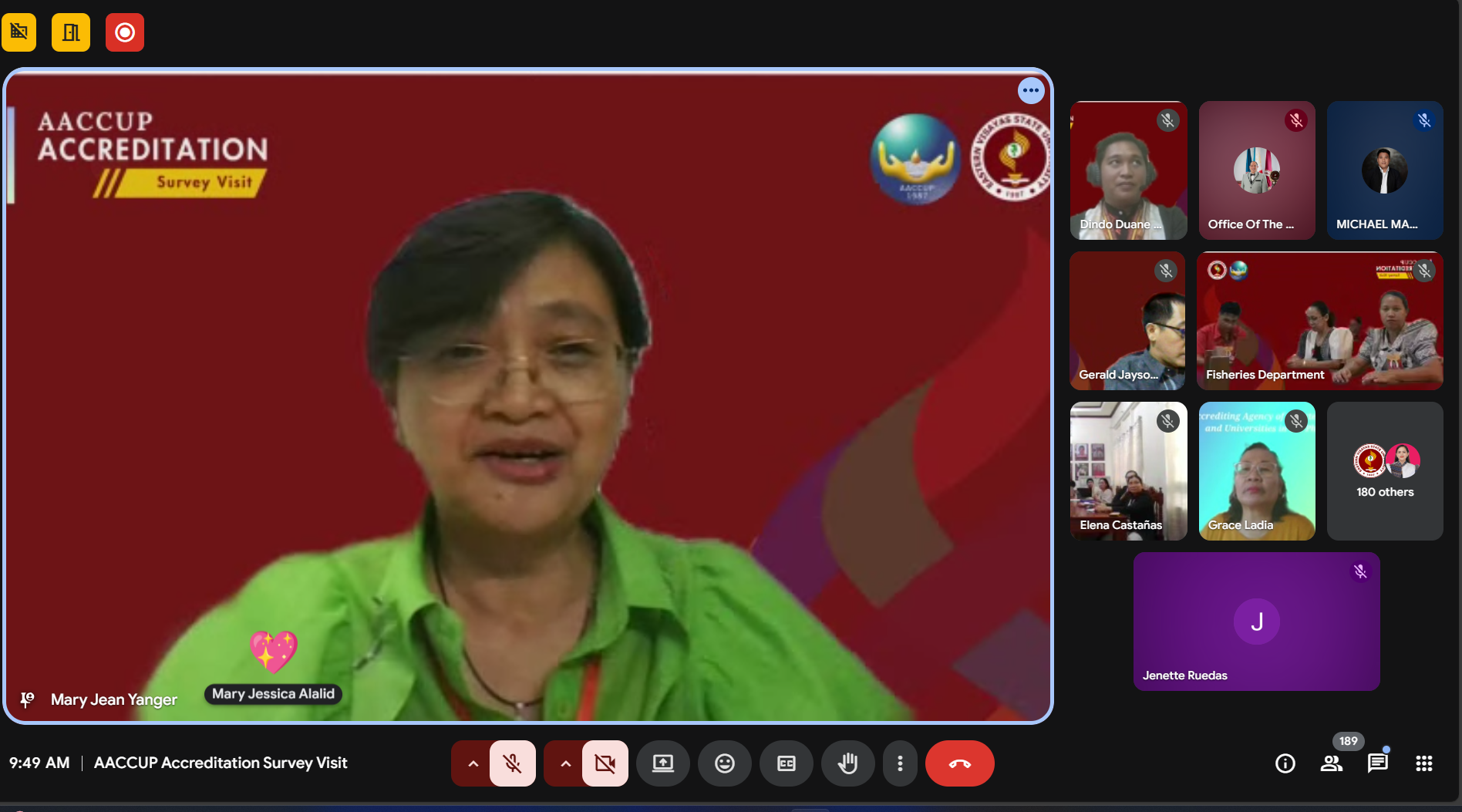This screenshot has width=1462, height=812.
Task: Click the yellow crossed-out grid icon button
Action: click(19, 32)
